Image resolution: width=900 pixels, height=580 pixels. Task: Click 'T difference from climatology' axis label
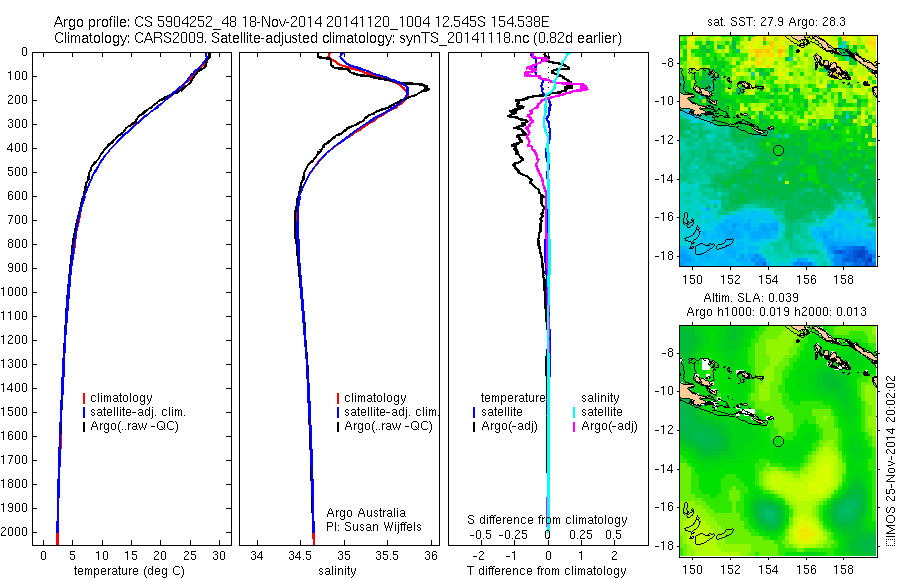point(546,570)
